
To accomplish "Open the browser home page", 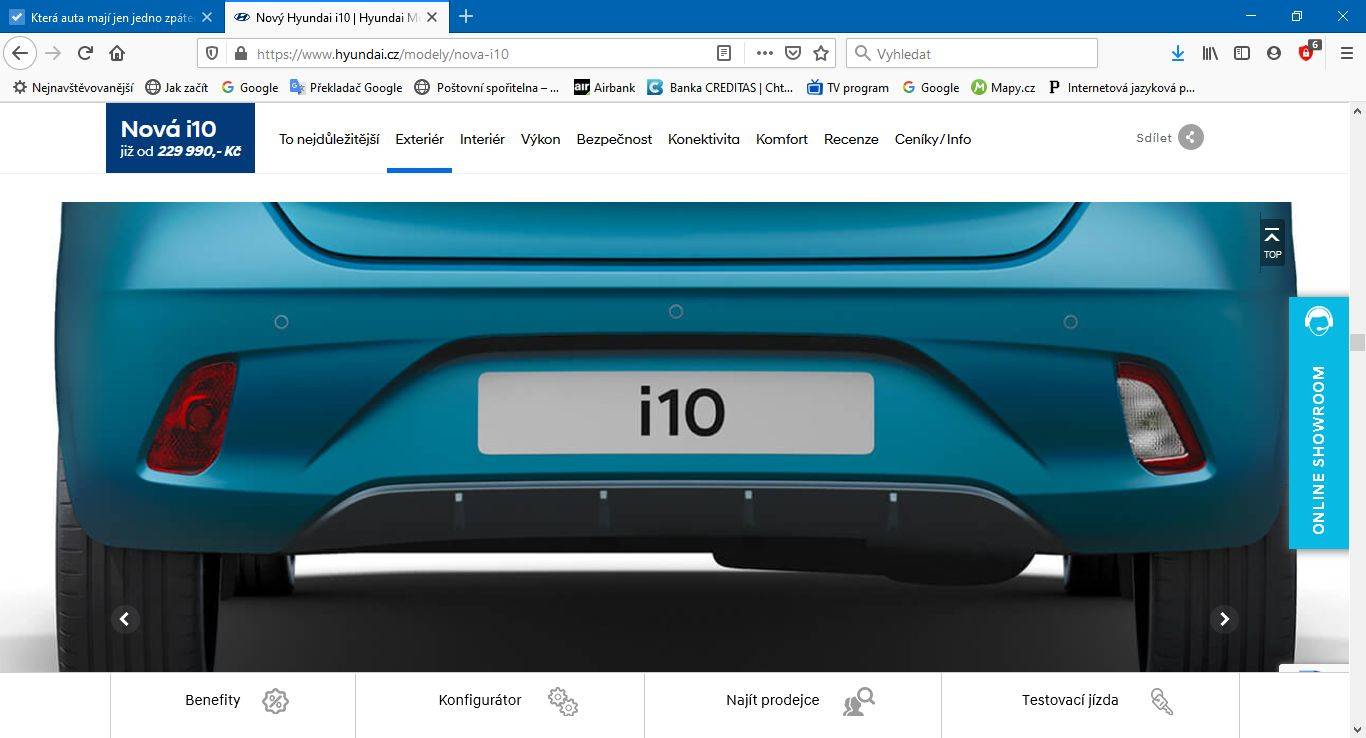I will point(117,54).
